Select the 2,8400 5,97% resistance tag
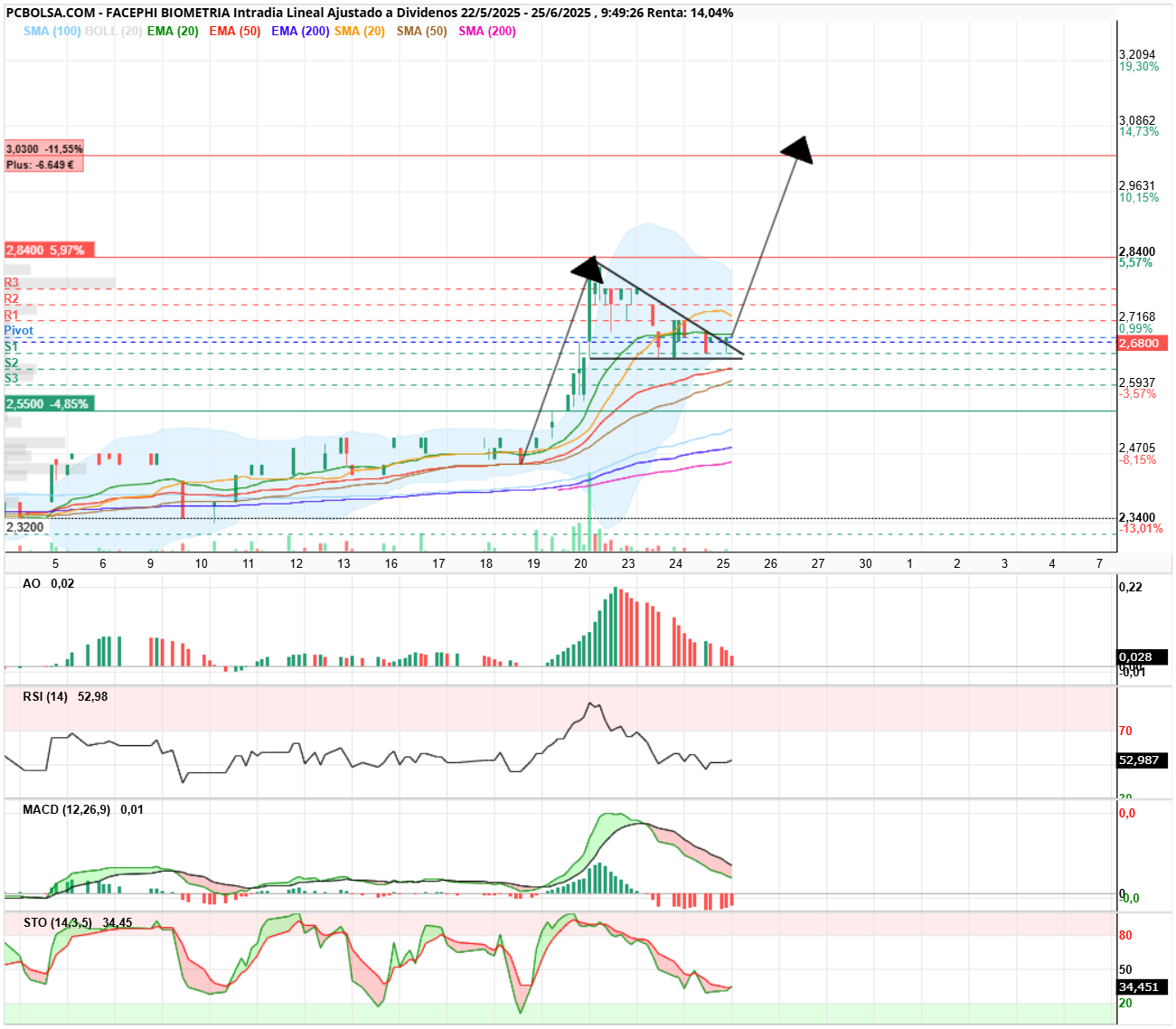 (x=49, y=250)
